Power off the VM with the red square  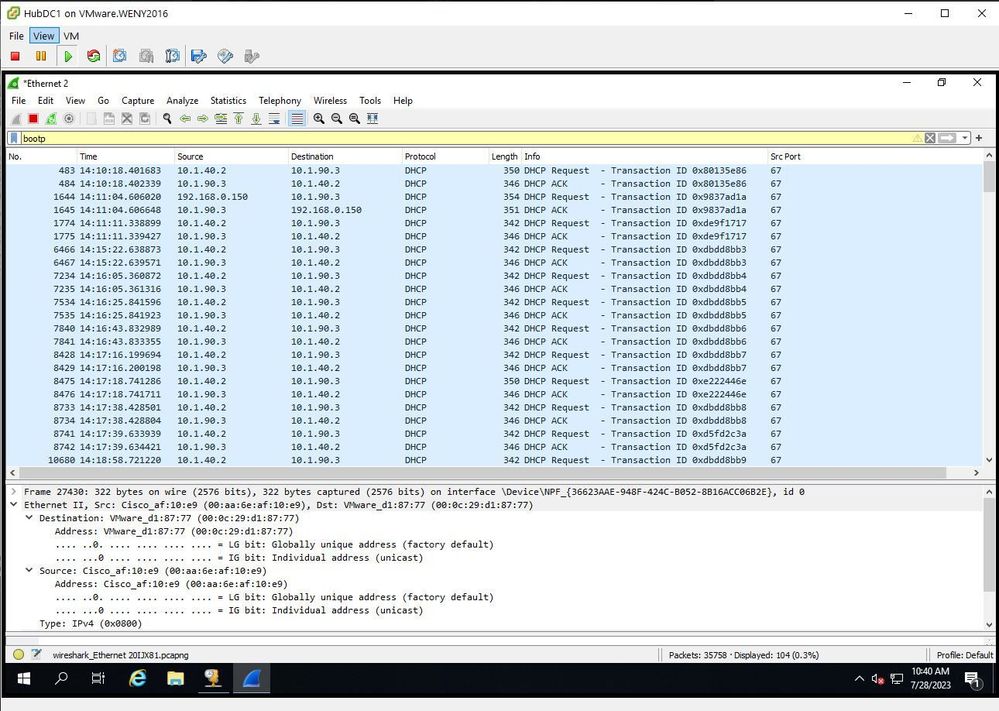coord(15,56)
